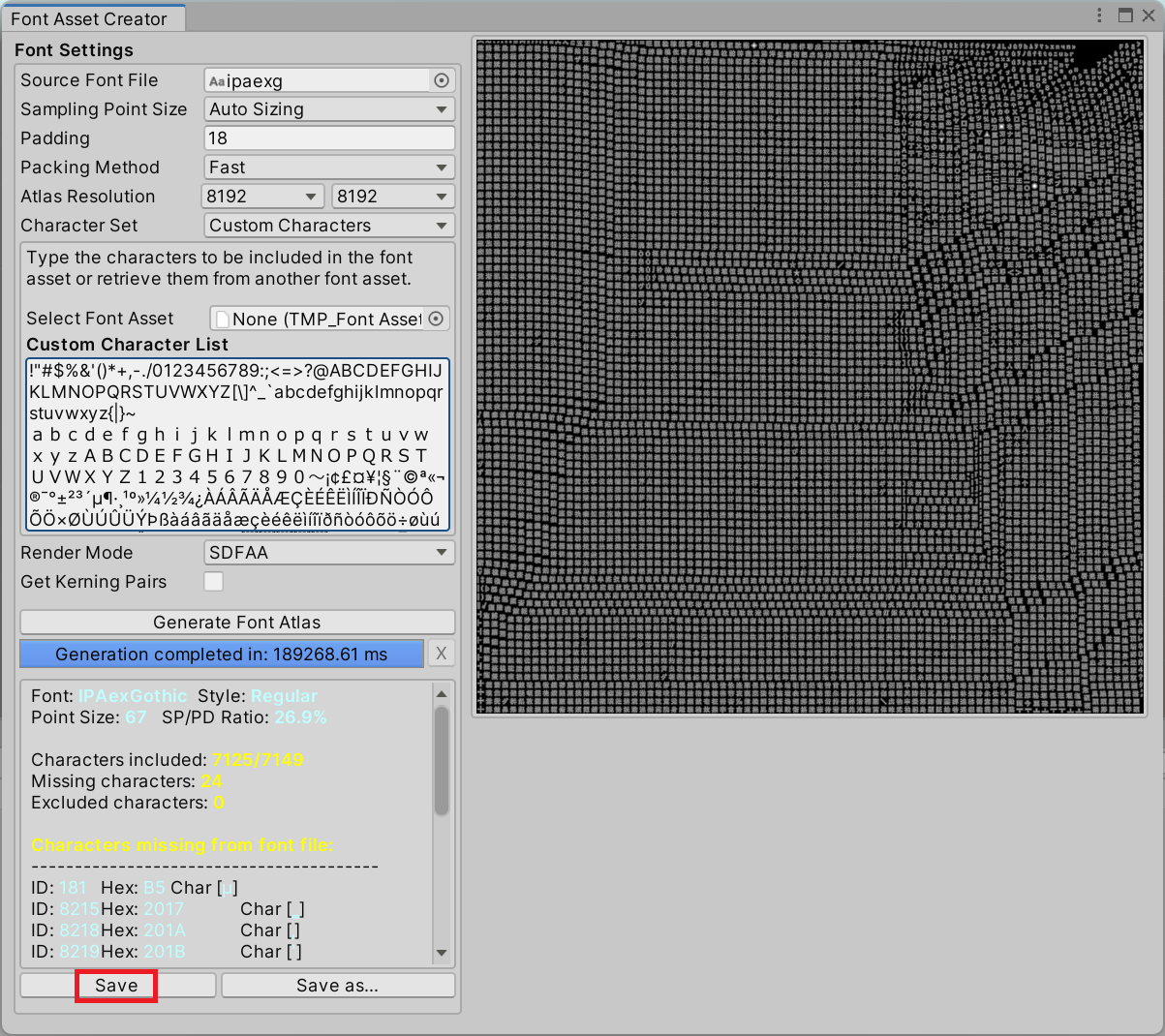Open the Character Set dropdown
The image size is (1165, 1036).
tap(328, 225)
